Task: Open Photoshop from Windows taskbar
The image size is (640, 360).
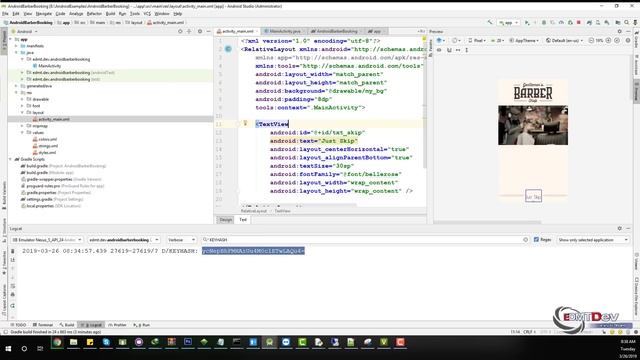Action: [188, 342]
